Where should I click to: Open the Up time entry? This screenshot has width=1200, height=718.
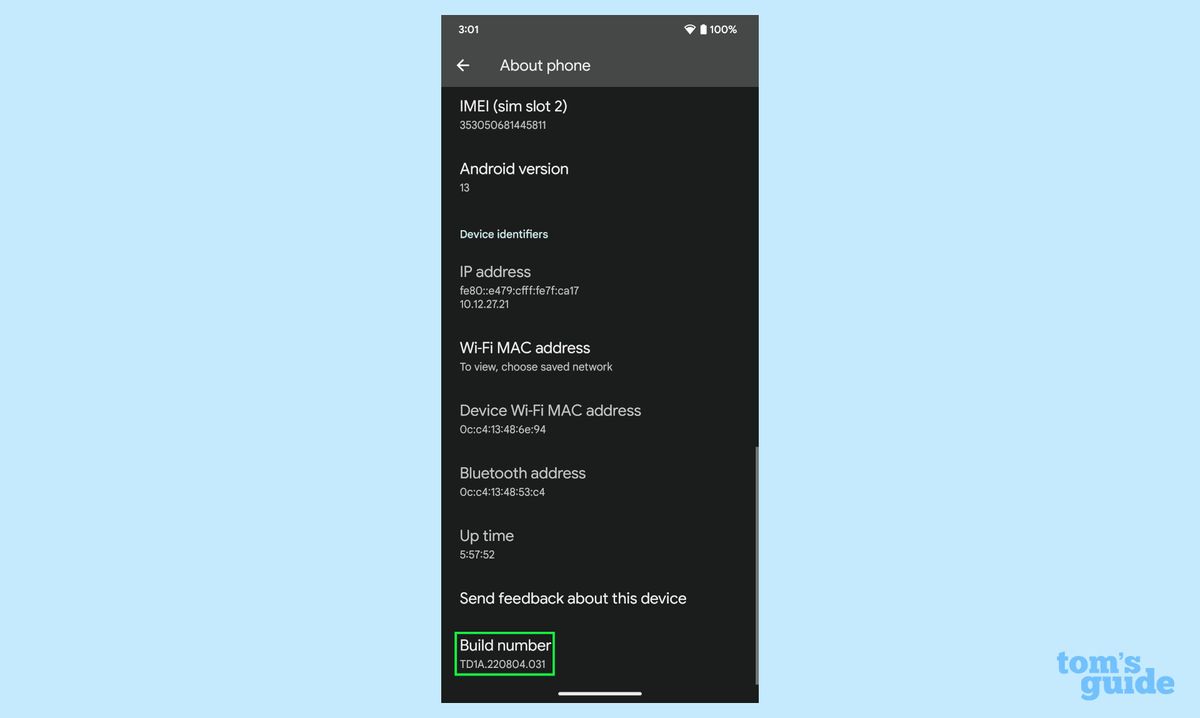click(487, 543)
